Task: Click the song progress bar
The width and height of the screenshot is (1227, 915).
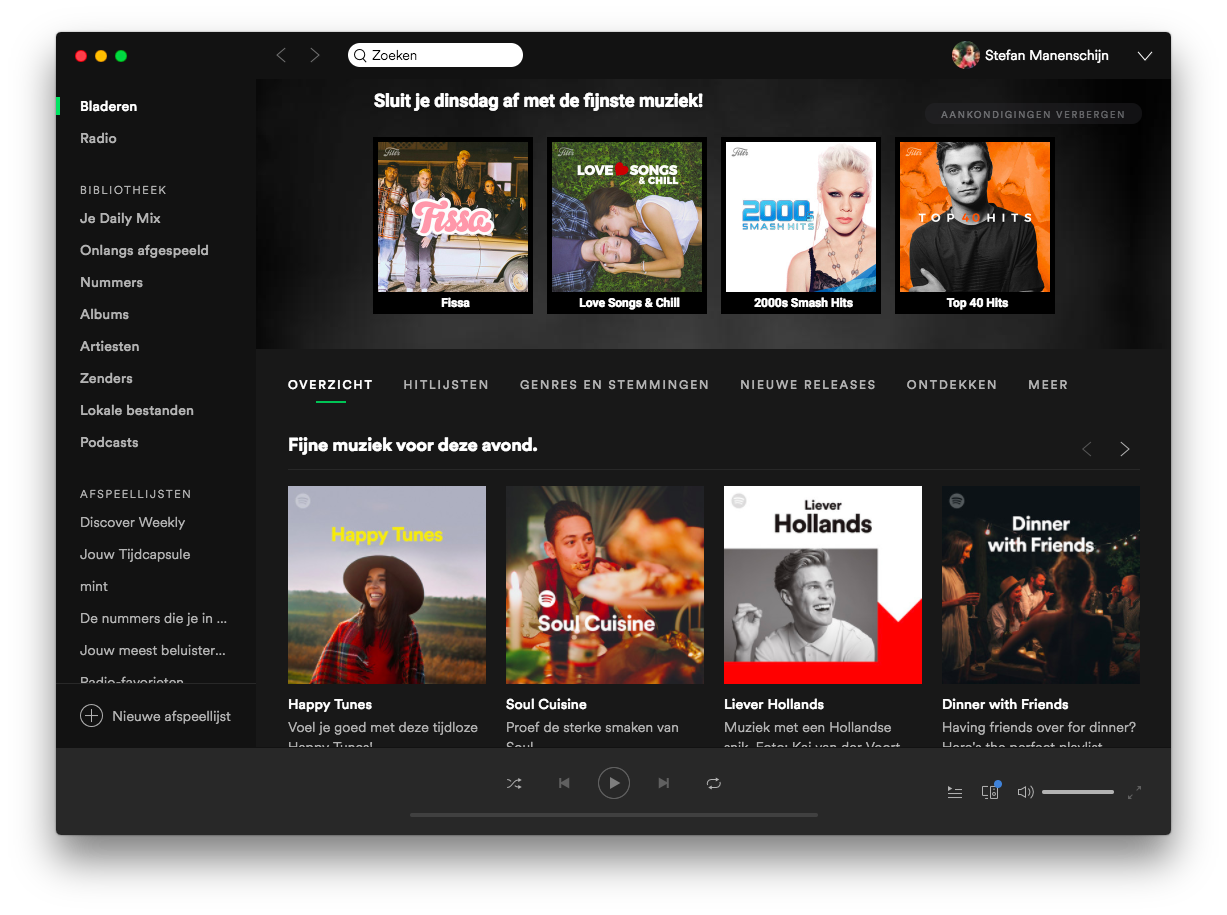Action: click(614, 815)
